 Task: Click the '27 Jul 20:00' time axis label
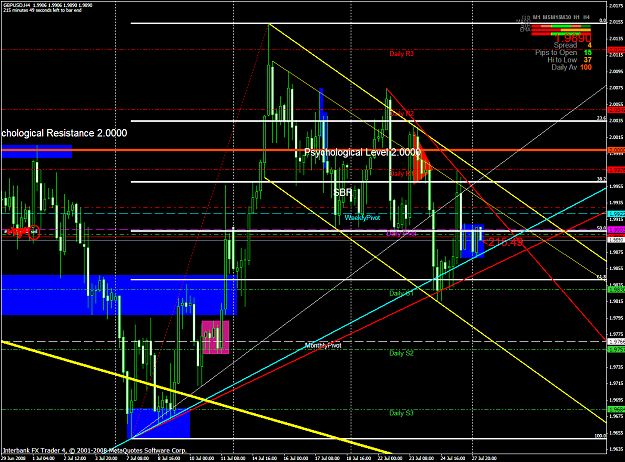484,458
